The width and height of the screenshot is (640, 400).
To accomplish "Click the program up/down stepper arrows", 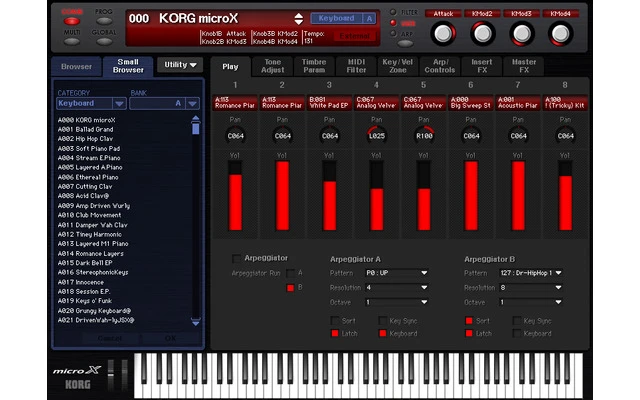I will click(299, 19).
